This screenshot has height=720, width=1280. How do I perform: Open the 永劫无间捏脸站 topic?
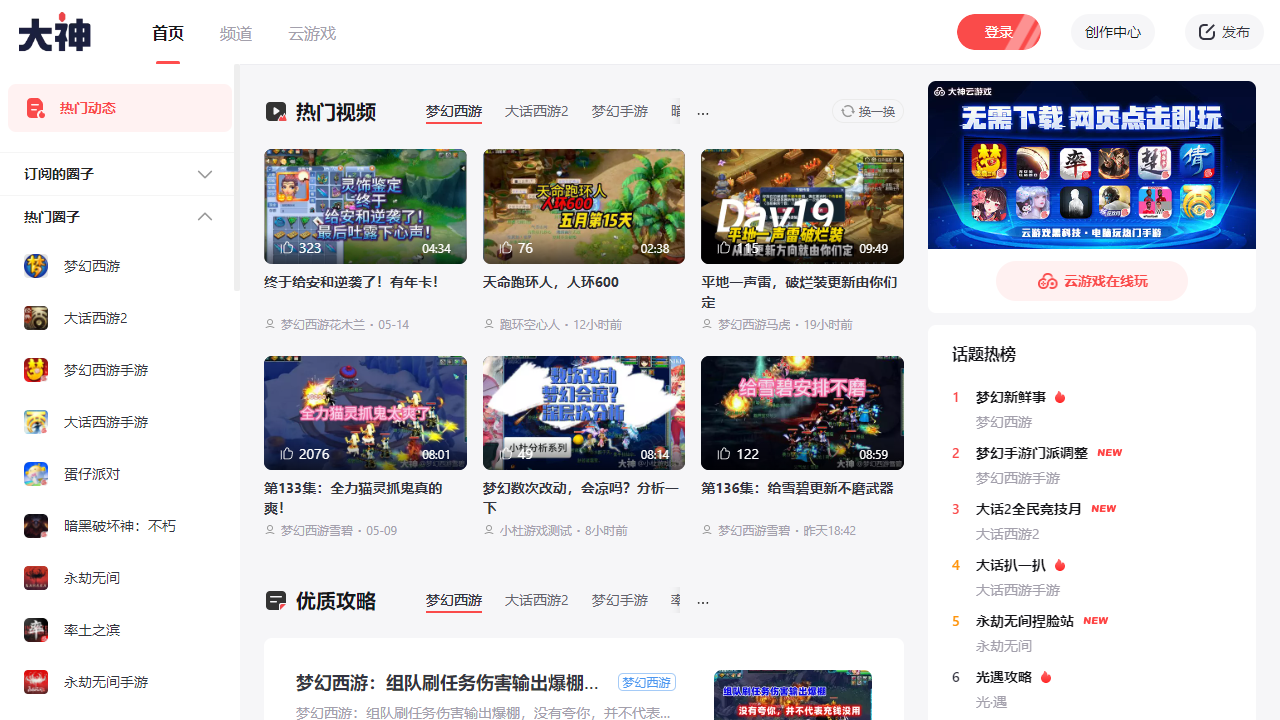1025,621
